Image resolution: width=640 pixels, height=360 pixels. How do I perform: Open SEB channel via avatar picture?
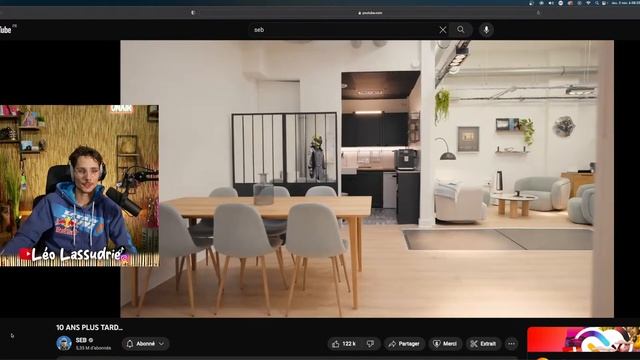64,343
